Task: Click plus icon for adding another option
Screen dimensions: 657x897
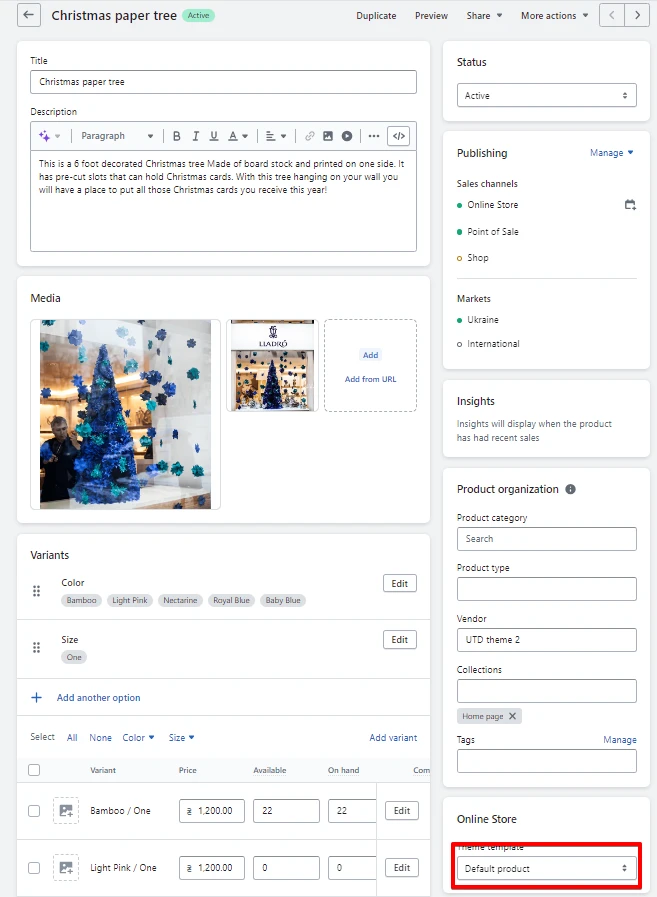Action: 37,697
